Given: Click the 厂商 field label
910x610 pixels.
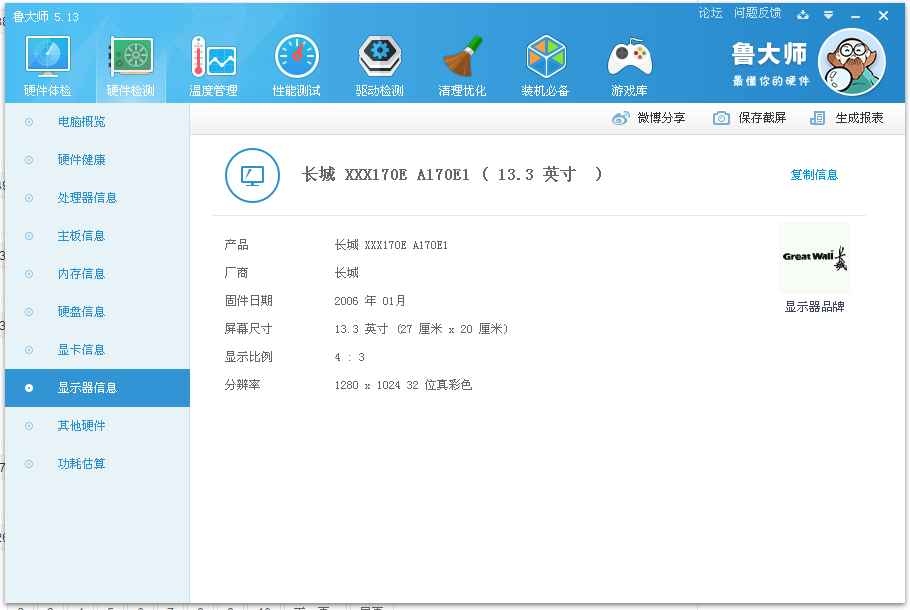Looking at the screenshot, I should pyautogui.click(x=236, y=273).
